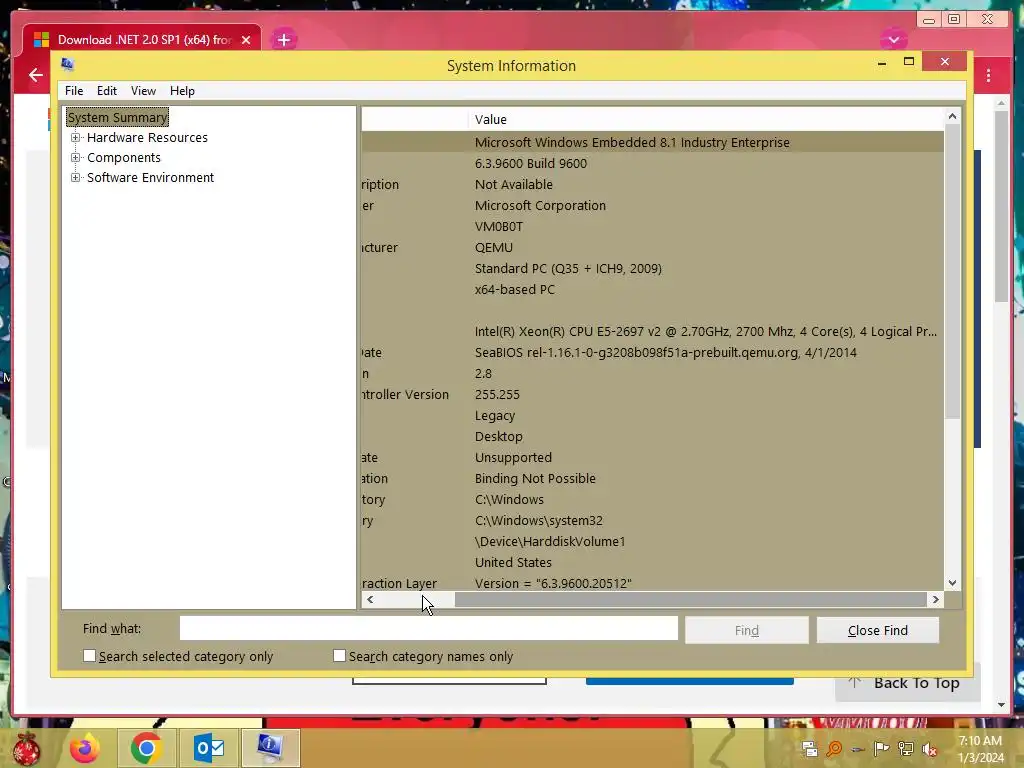This screenshot has width=1024, height=768.
Task: Select the Intel(R) Xeon(R) CPU processor row
Action: click(x=652, y=332)
